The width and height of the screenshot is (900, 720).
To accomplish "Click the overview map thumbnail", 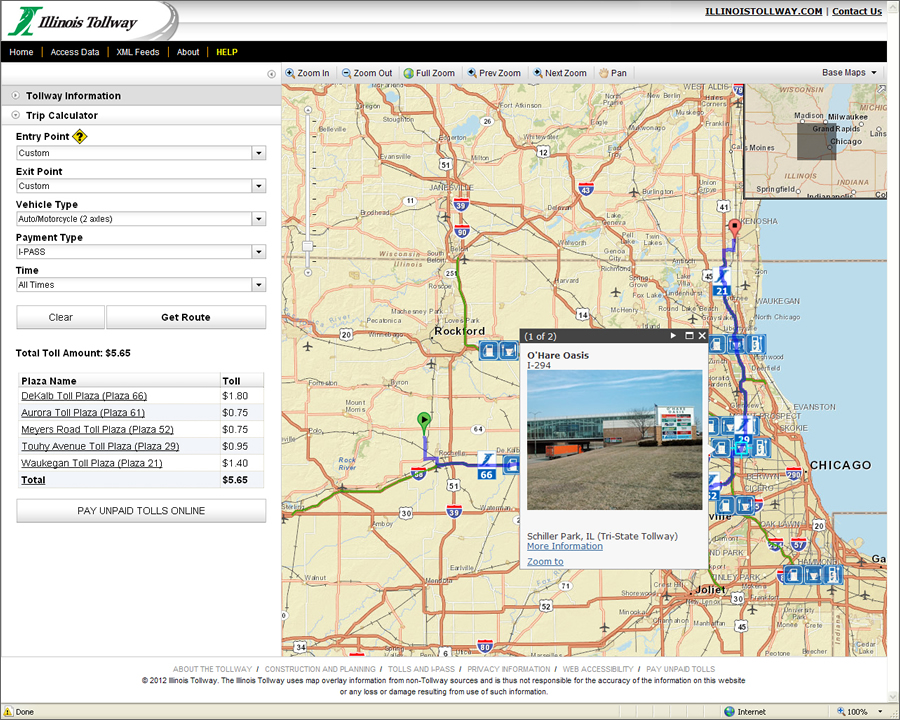I will pos(816,141).
